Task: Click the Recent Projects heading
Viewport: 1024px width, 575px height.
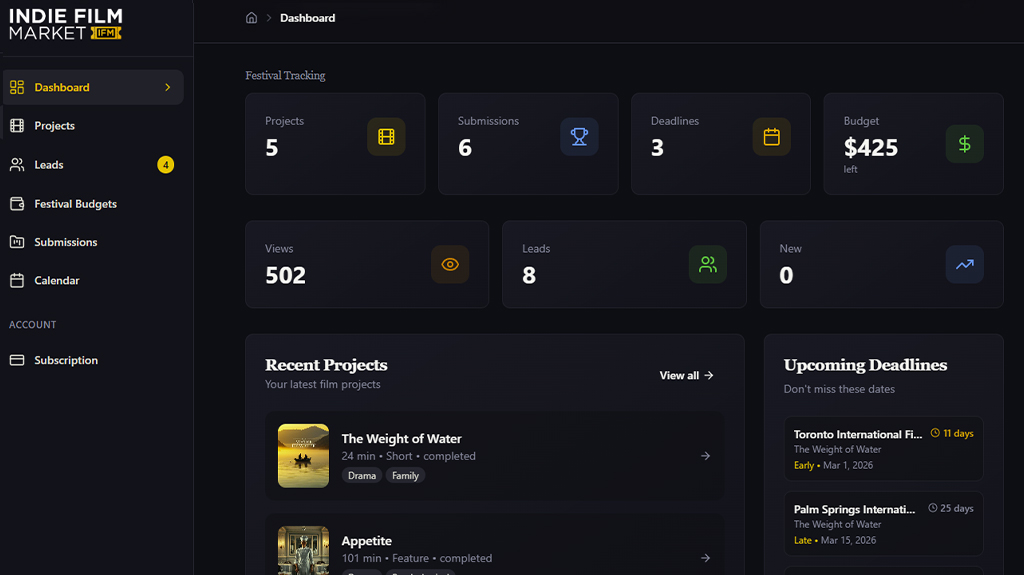Action: [x=326, y=365]
